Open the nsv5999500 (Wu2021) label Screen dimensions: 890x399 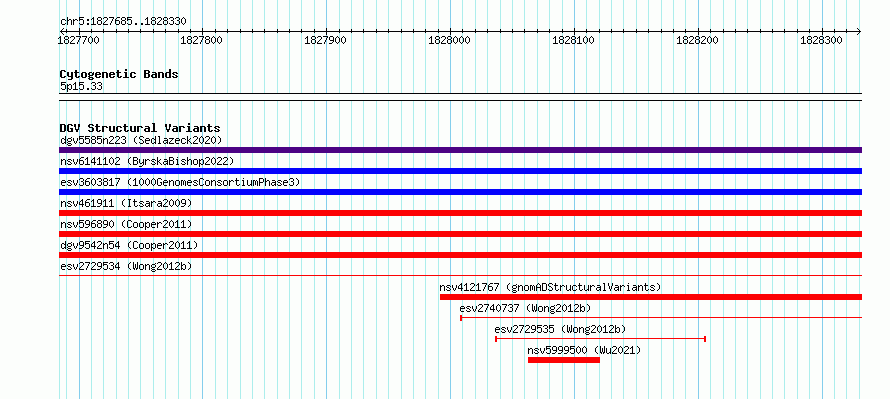584,350
